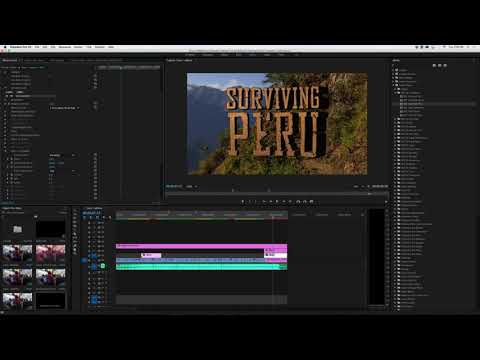Screen dimensions: 480x360
Task: Select the pink-tinted clip thumbnail in Project panel
Action: point(50,253)
